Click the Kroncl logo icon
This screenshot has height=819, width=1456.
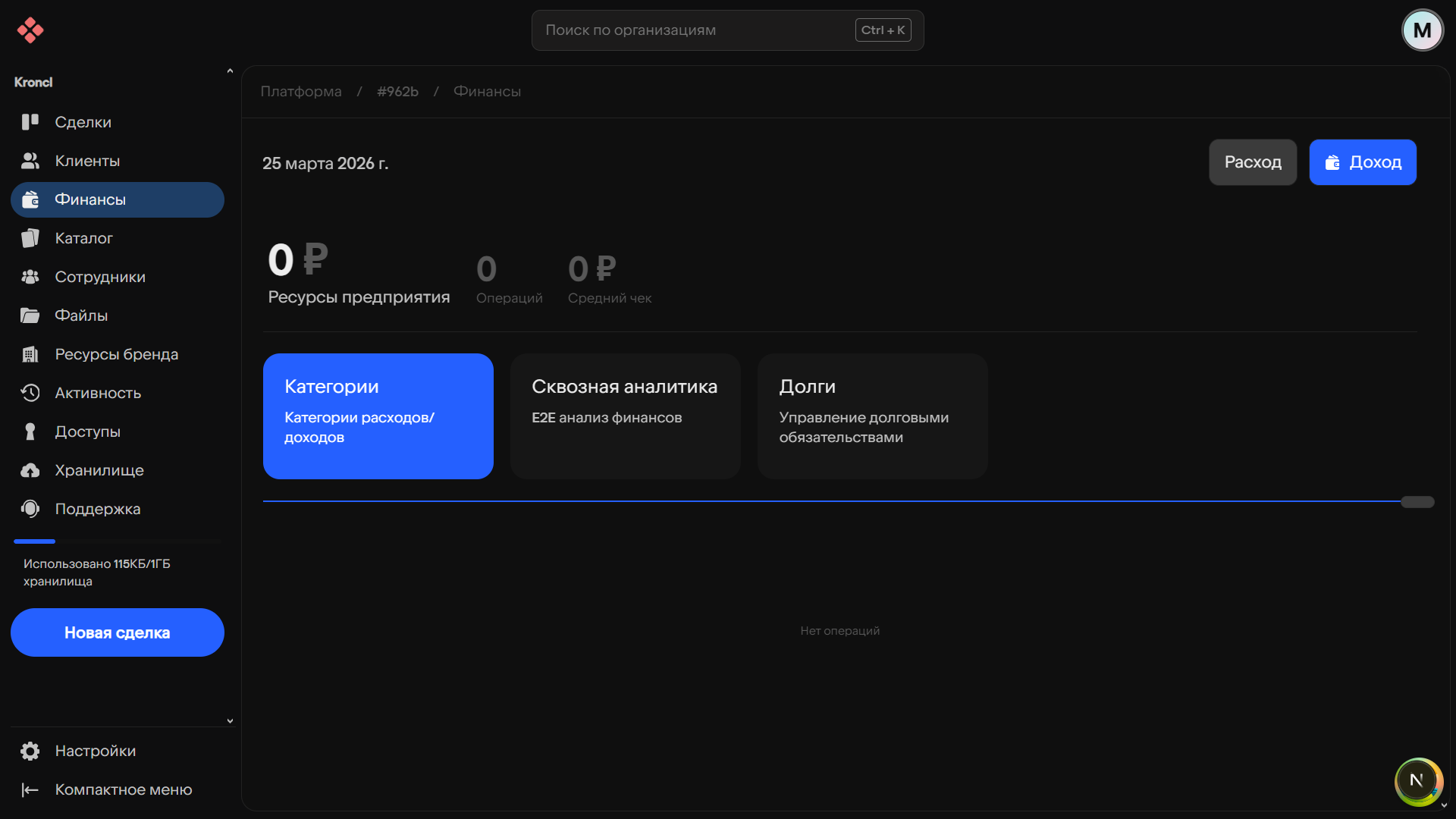click(30, 30)
